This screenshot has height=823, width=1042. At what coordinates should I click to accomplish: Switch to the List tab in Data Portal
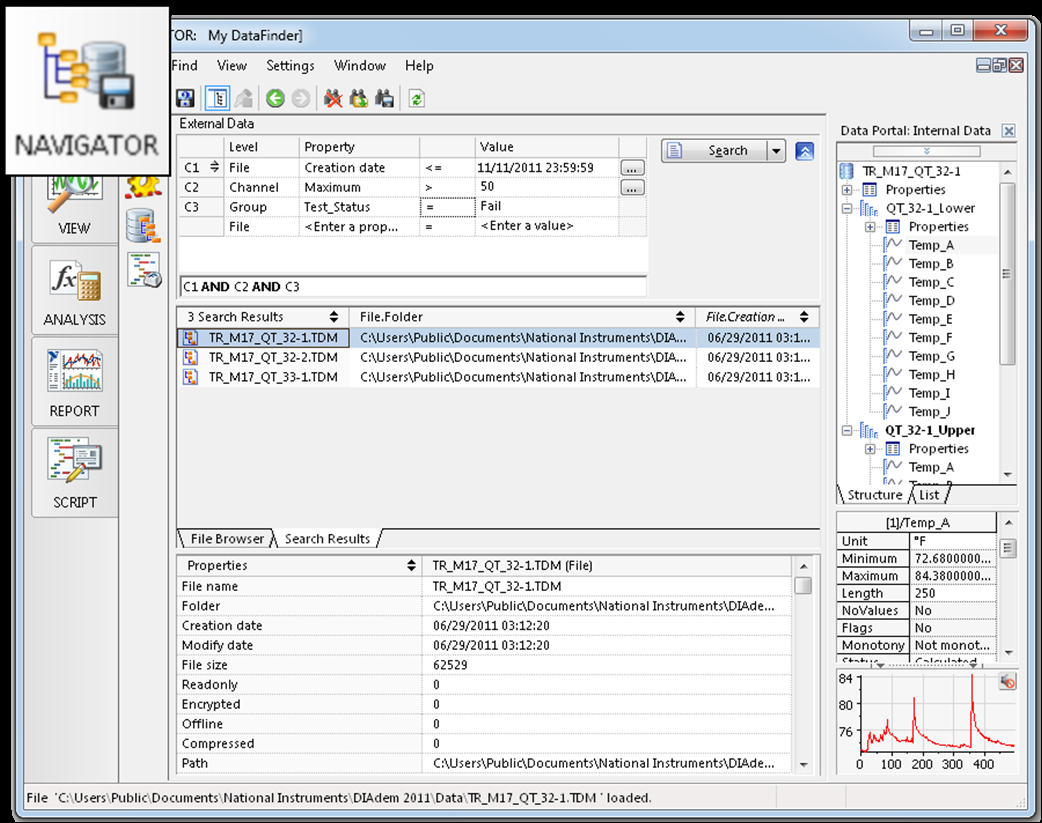(x=929, y=495)
